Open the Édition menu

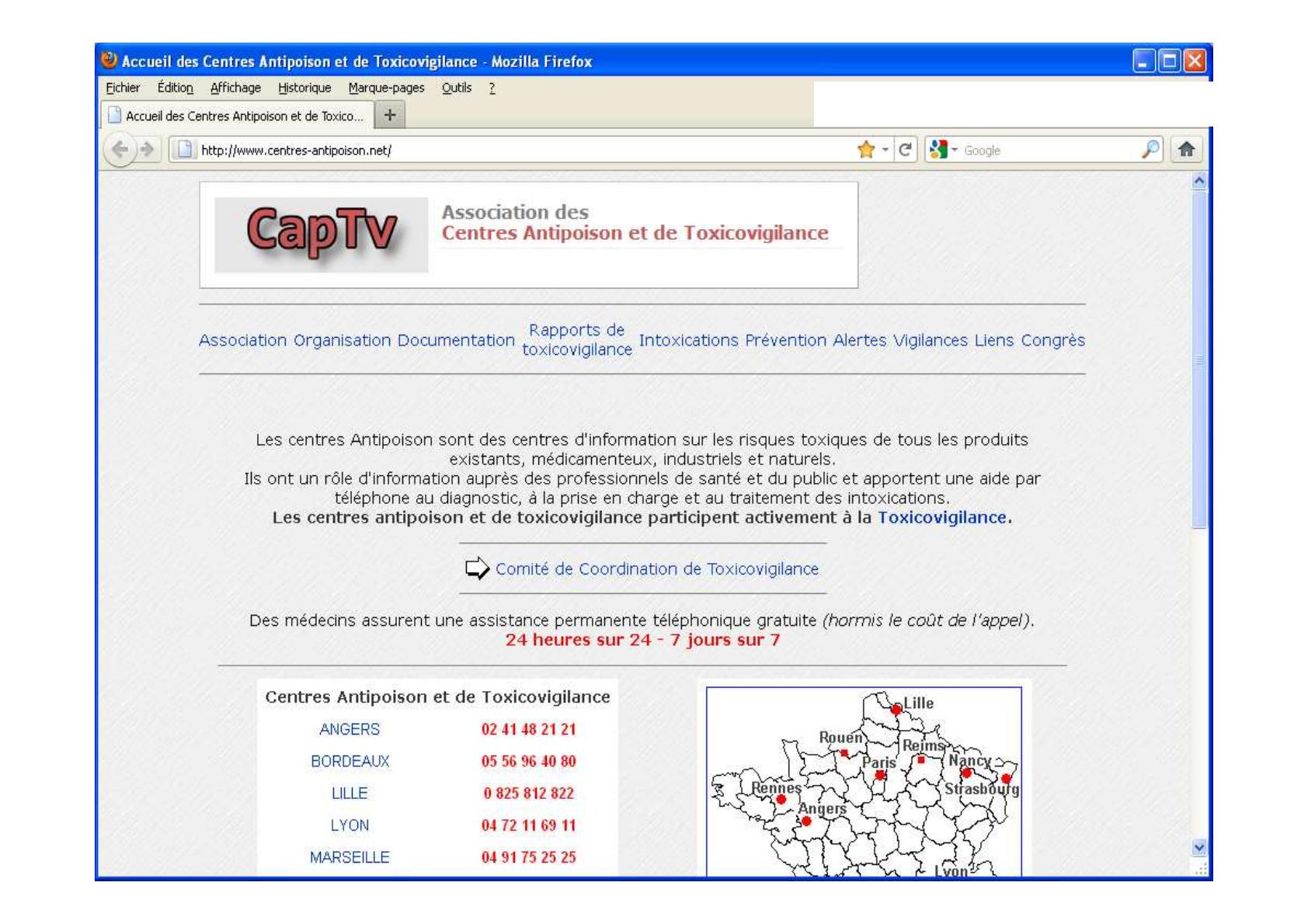(176, 88)
